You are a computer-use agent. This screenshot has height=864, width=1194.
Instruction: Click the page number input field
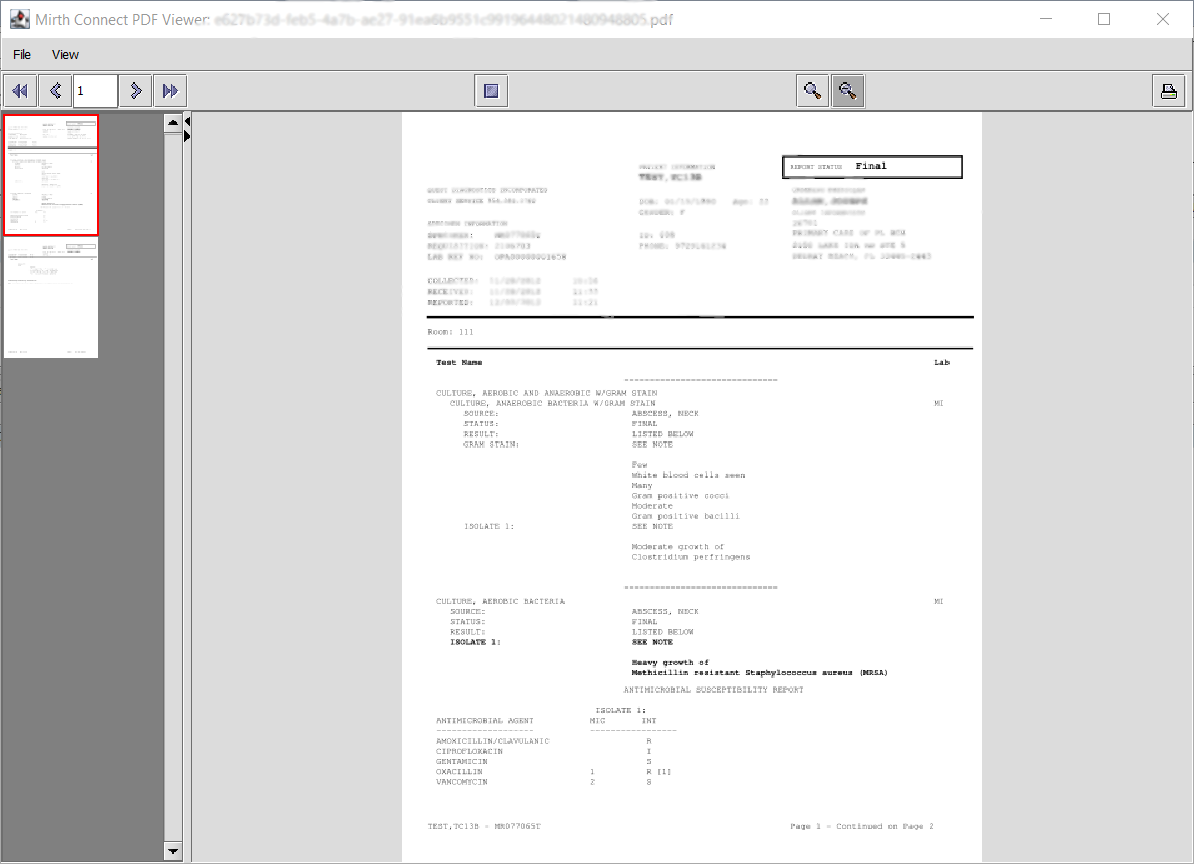point(95,91)
